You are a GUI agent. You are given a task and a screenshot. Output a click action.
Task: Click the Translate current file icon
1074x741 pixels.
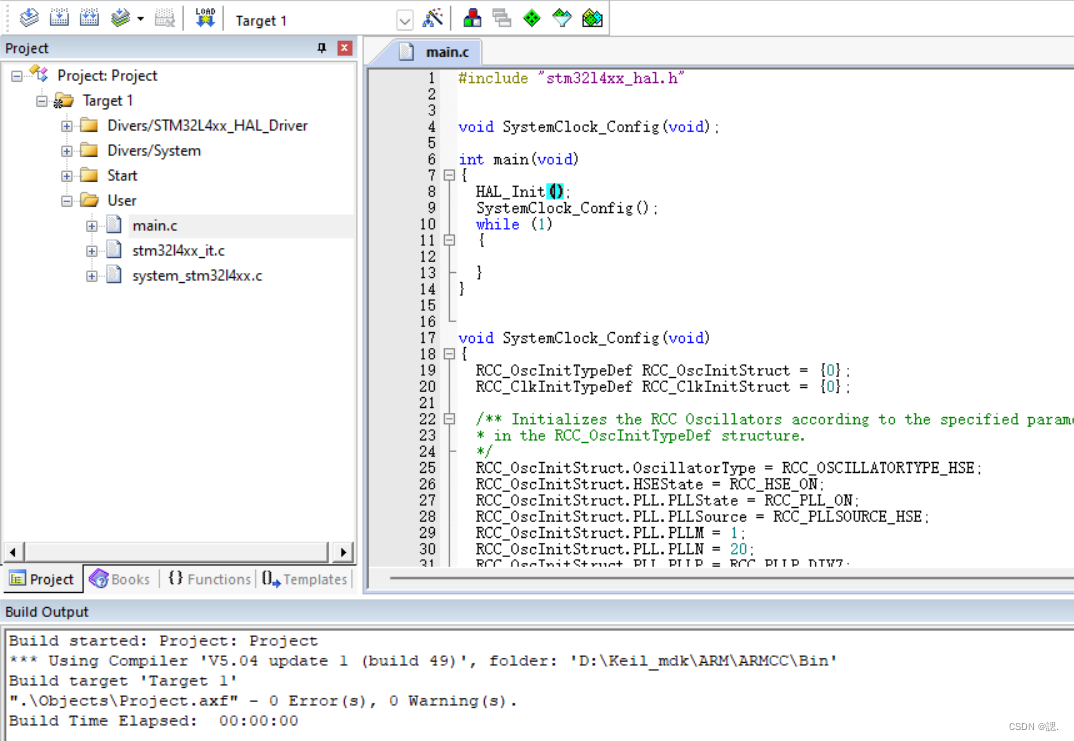[x=29, y=17]
